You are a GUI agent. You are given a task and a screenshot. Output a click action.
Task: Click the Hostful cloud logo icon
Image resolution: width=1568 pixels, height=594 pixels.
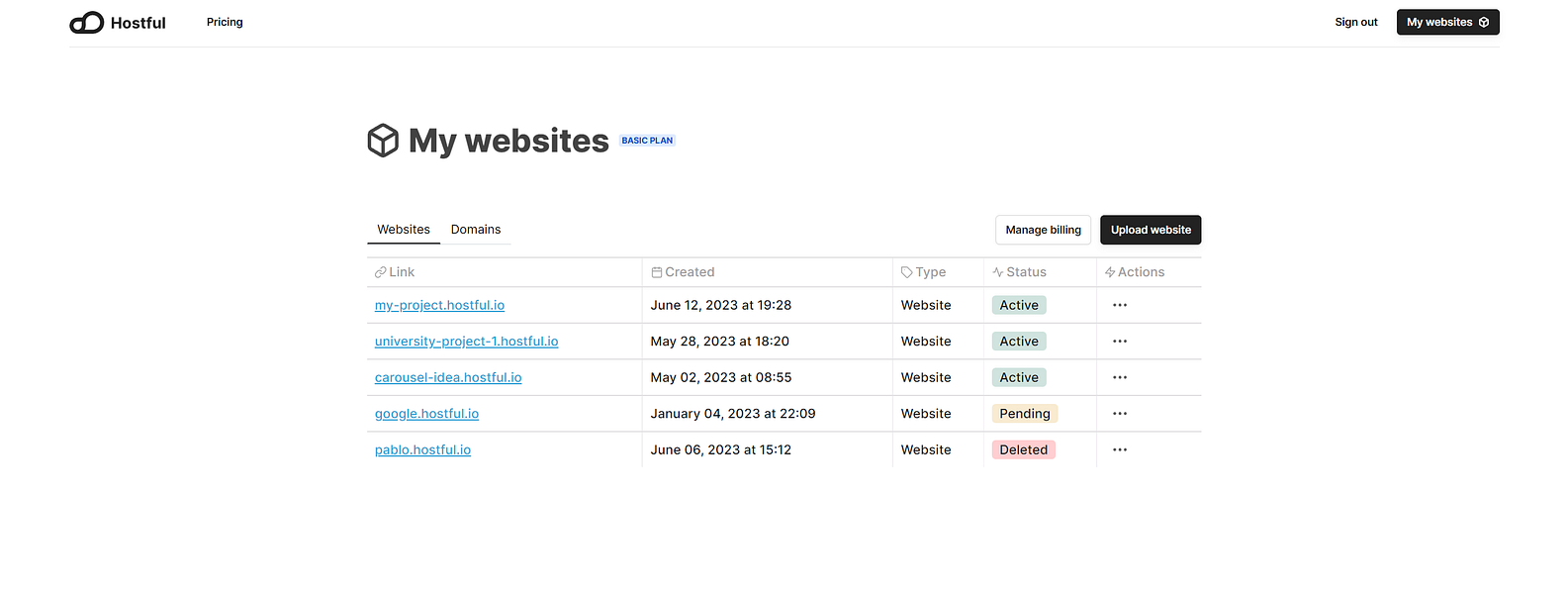click(87, 23)
